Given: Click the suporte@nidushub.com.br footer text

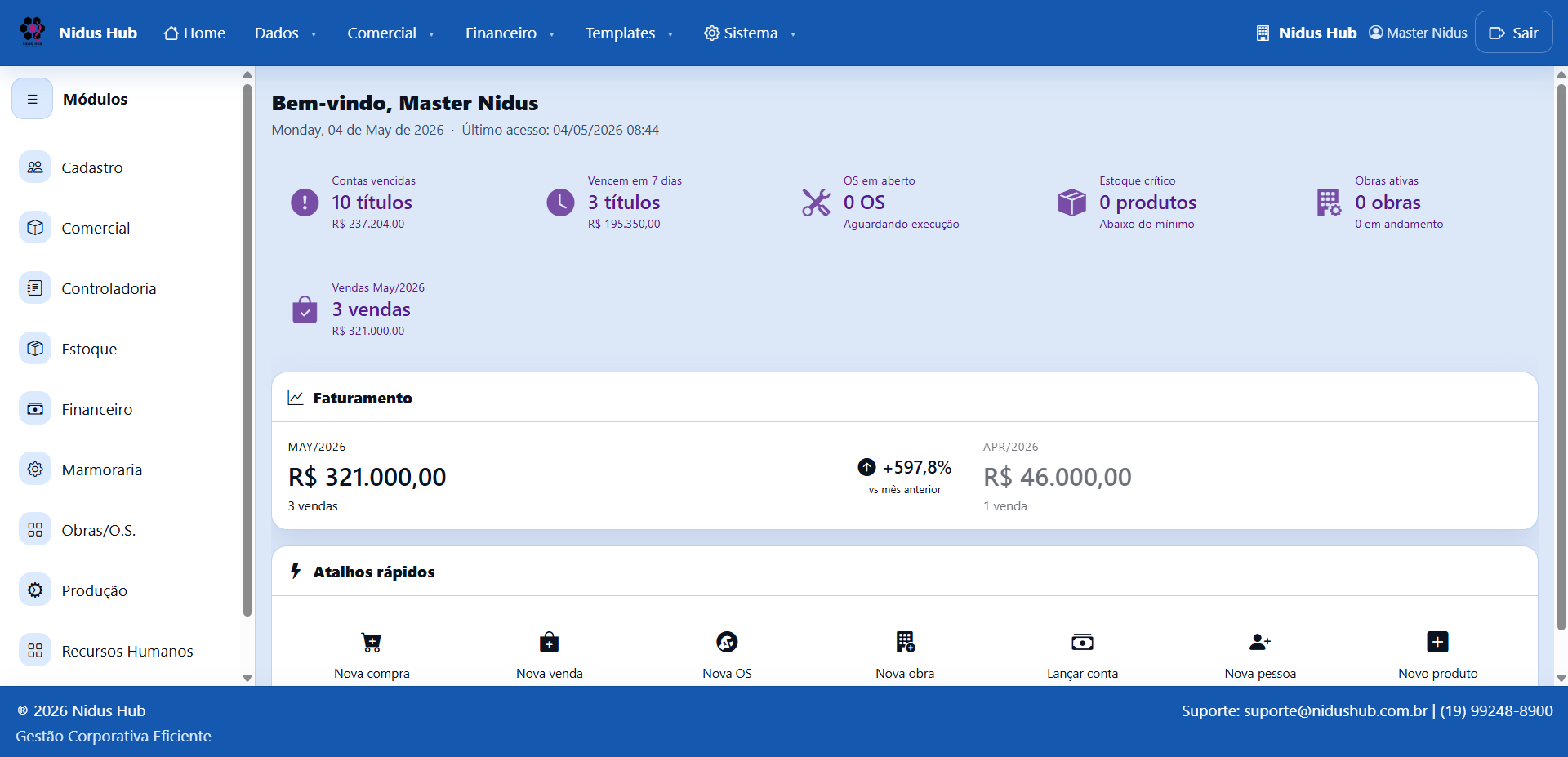Looking at the screenshot, I should click(1335, 711).
